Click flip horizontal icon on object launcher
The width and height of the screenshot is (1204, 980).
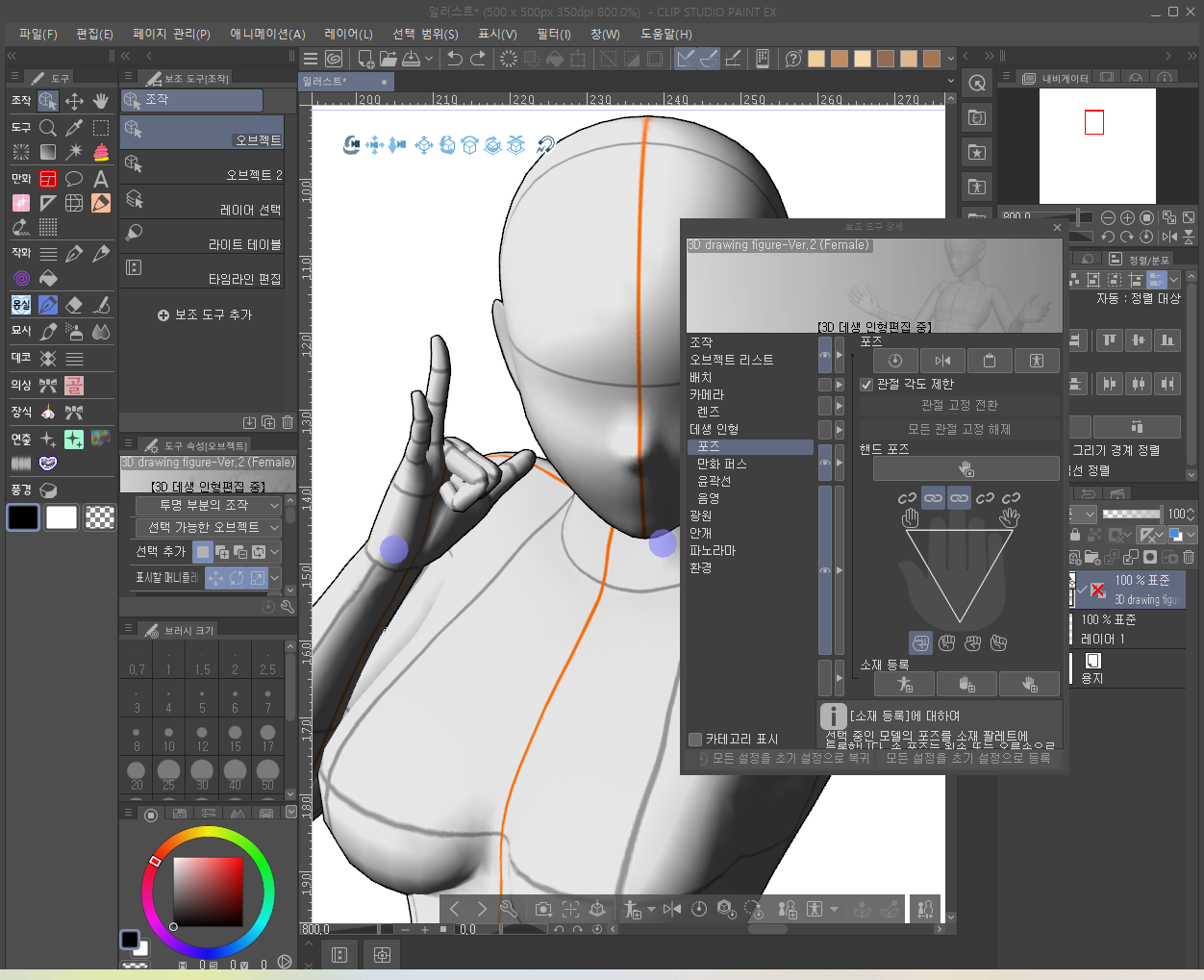point(672,909)
